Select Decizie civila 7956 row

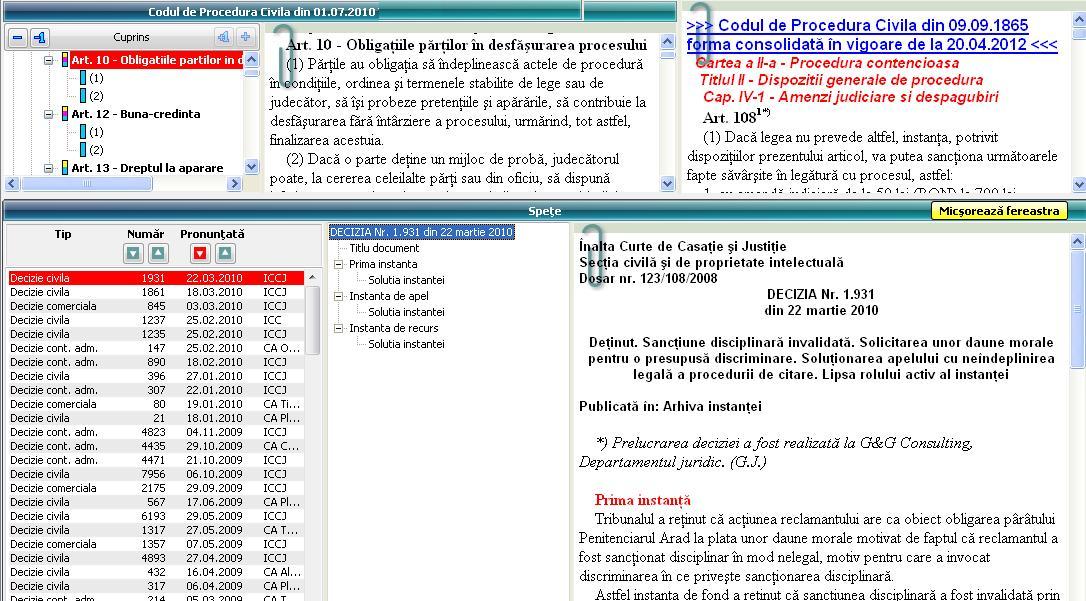[156, 474]
